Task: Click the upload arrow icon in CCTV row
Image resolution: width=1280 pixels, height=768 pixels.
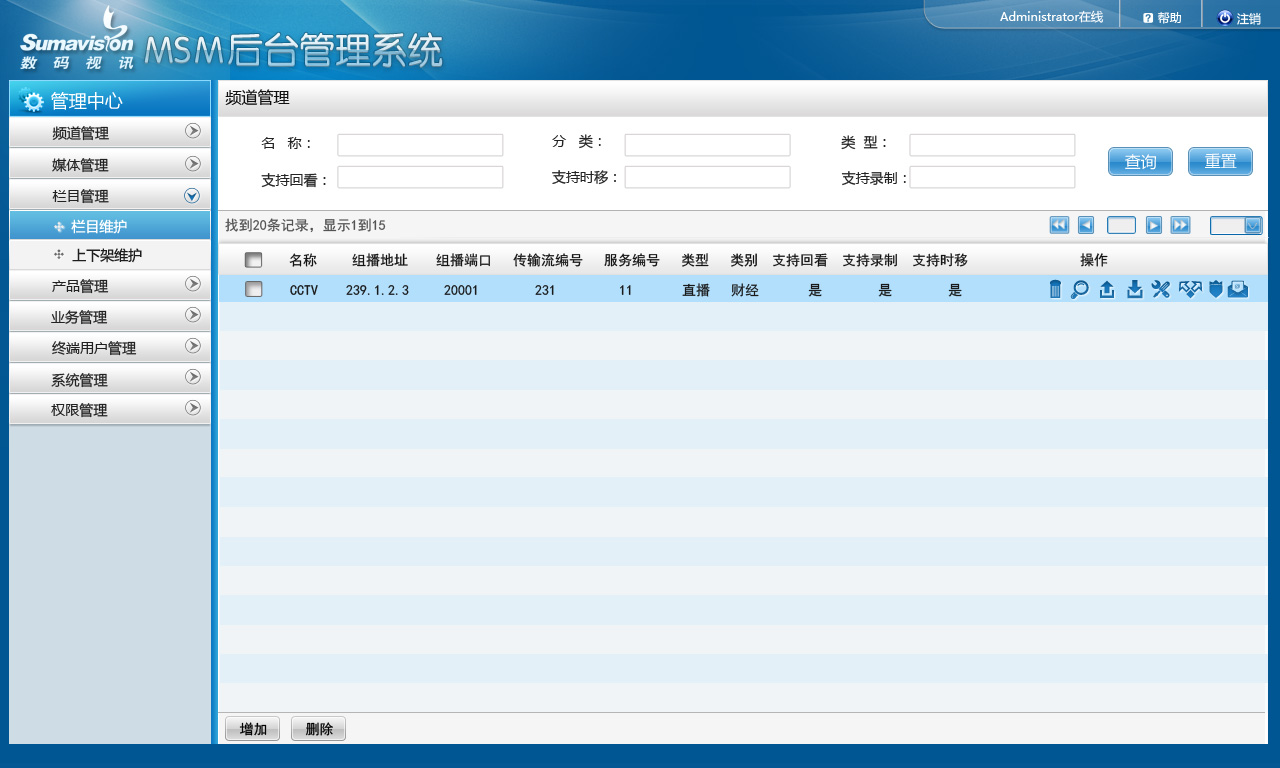Action: (x=1107, y=289)
